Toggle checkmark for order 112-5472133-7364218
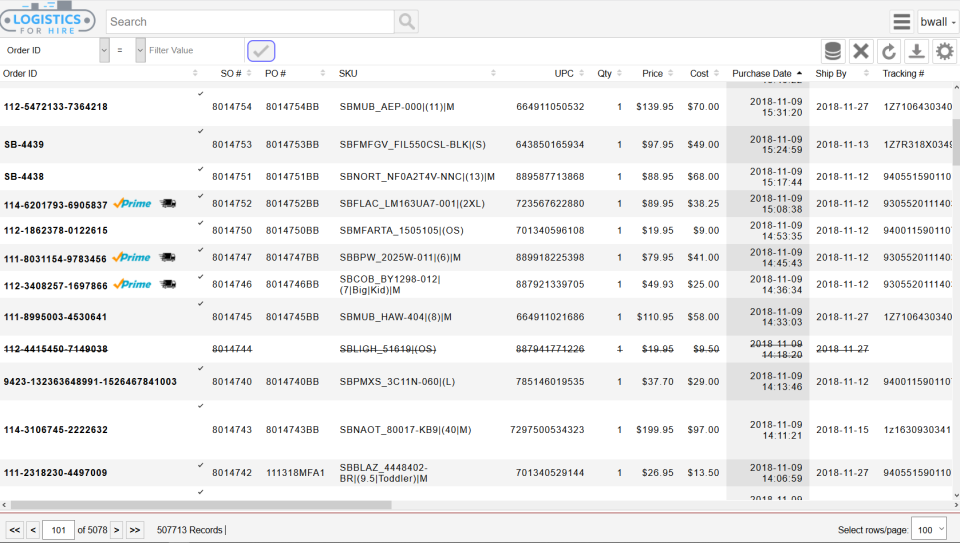The width and height of the screenshot is (960, 543). click(200, 94)
